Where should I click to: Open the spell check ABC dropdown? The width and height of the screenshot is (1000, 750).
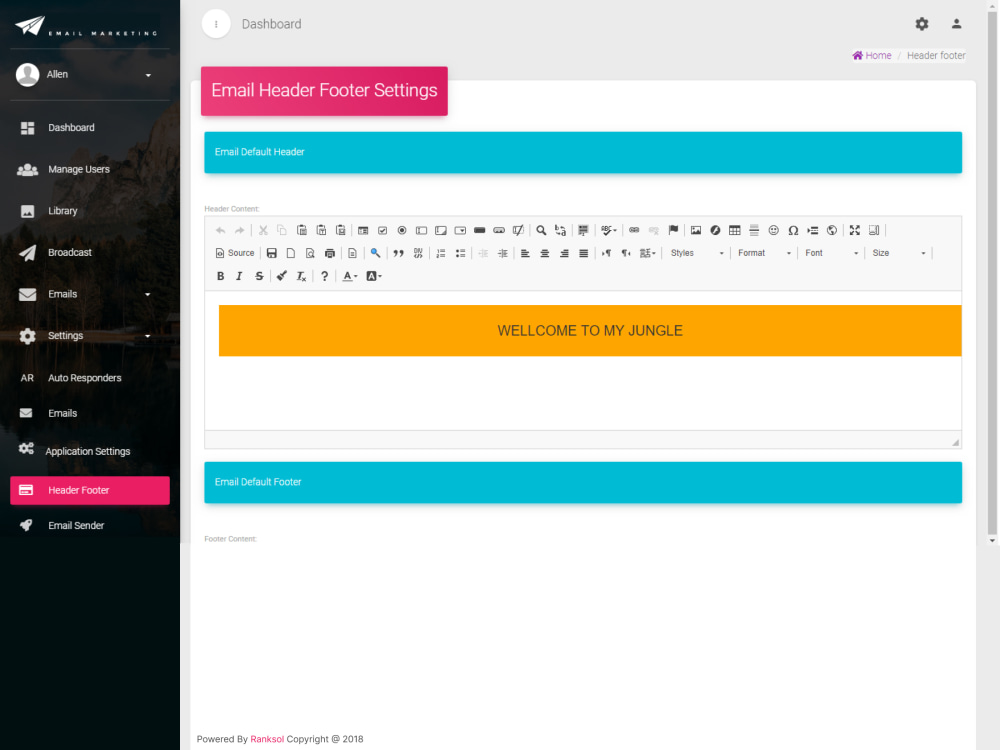[609, 230]
